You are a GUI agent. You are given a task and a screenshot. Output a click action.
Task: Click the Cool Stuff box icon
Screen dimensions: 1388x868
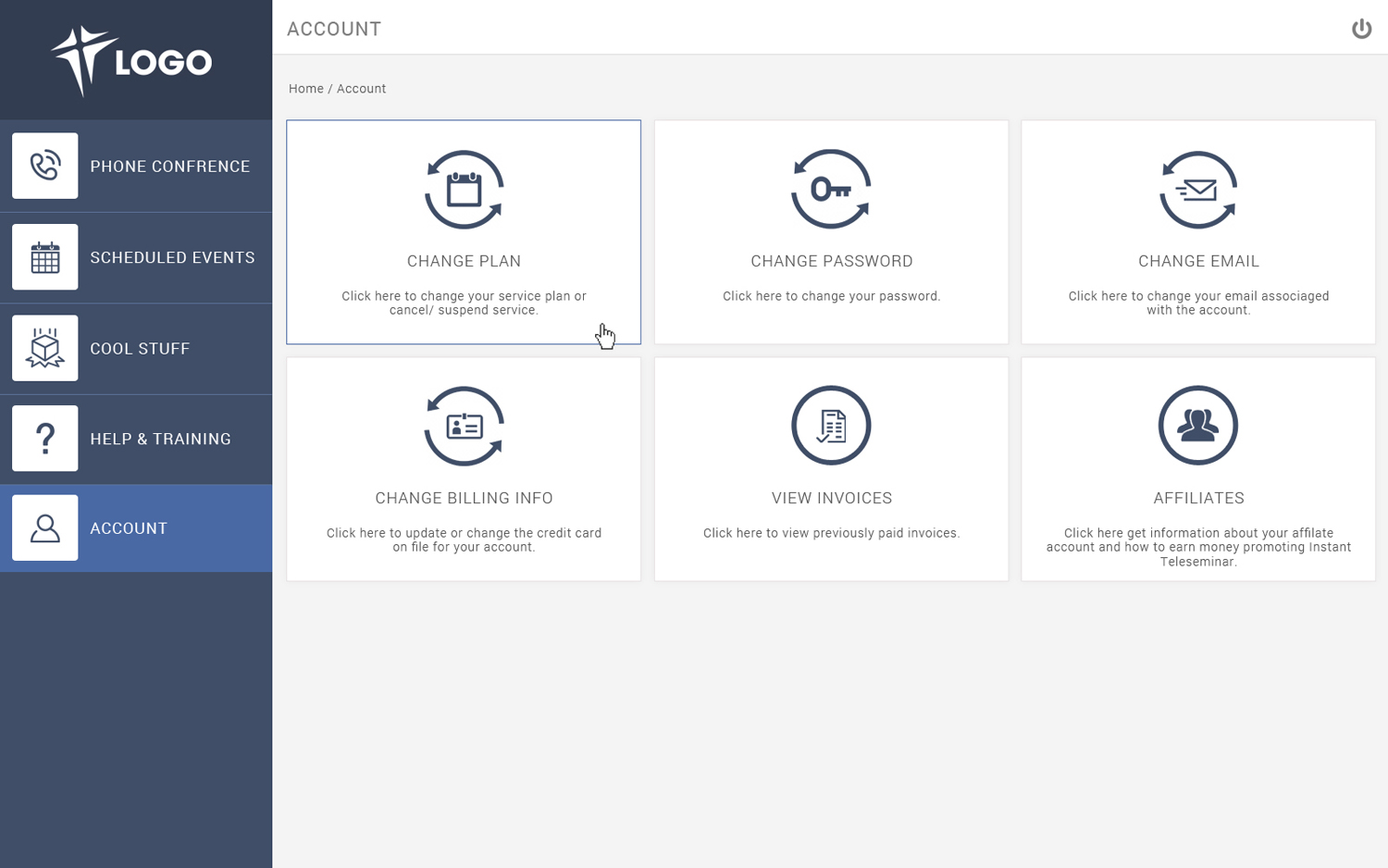(45, 348)
